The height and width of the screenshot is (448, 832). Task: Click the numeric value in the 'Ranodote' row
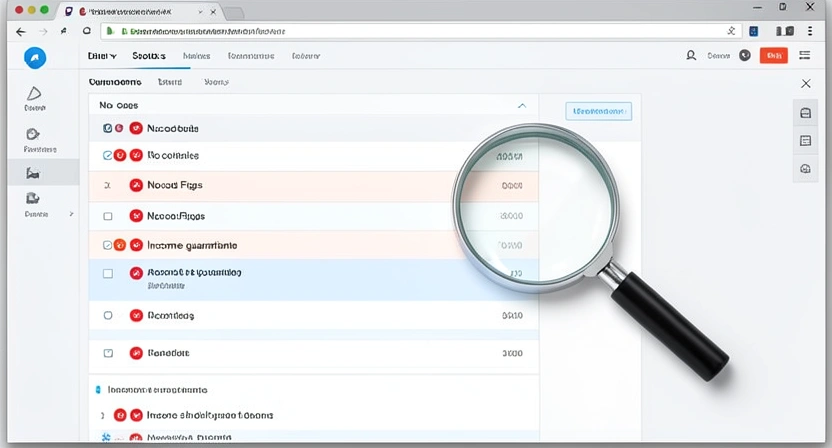[513, 353]
